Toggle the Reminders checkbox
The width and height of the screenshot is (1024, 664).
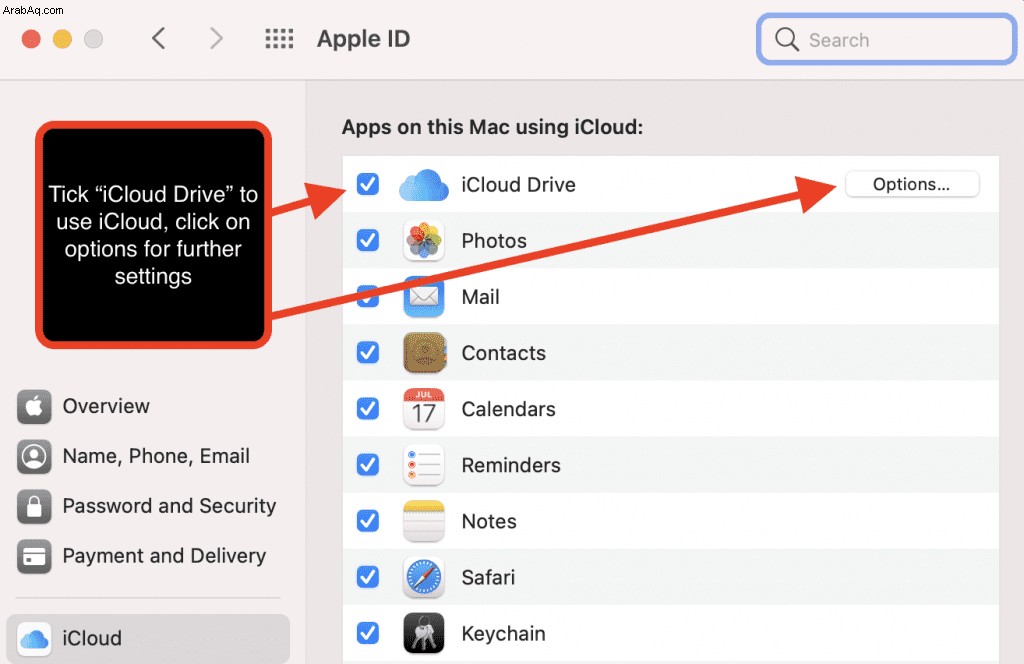tap(368, 465)
